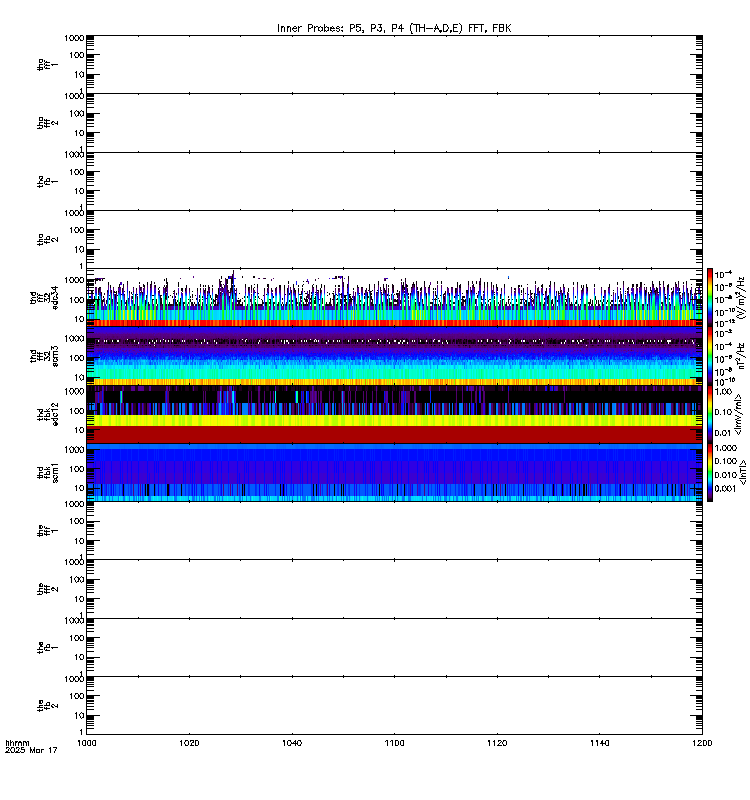Click the "1040" time axis label
The height and width of the screenshot is (800, 750).
pyautogui.click(x=292, y=743)
